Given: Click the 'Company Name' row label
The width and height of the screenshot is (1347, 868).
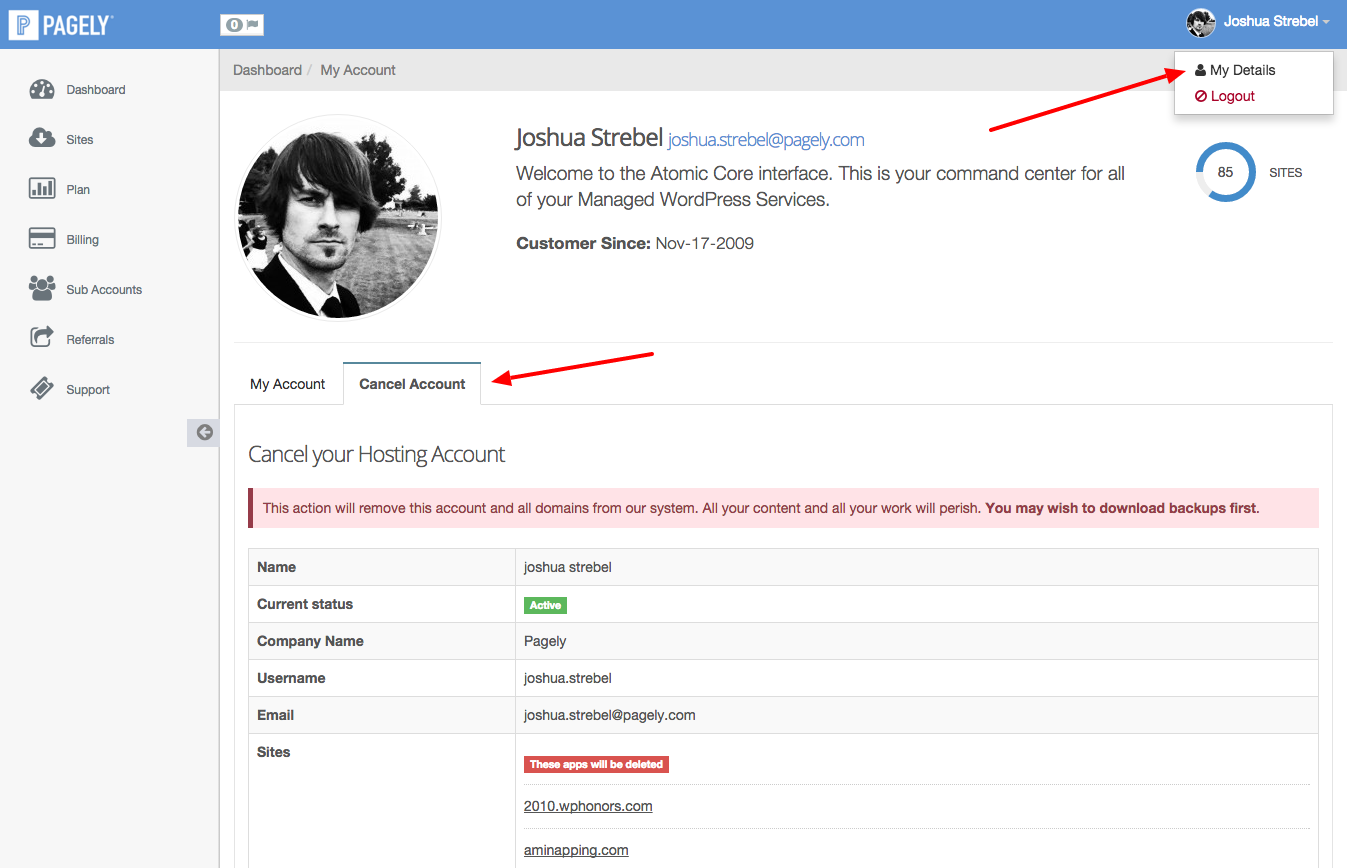Looking at the screenshot, I should pyautogui.click(x=310, y=641).
